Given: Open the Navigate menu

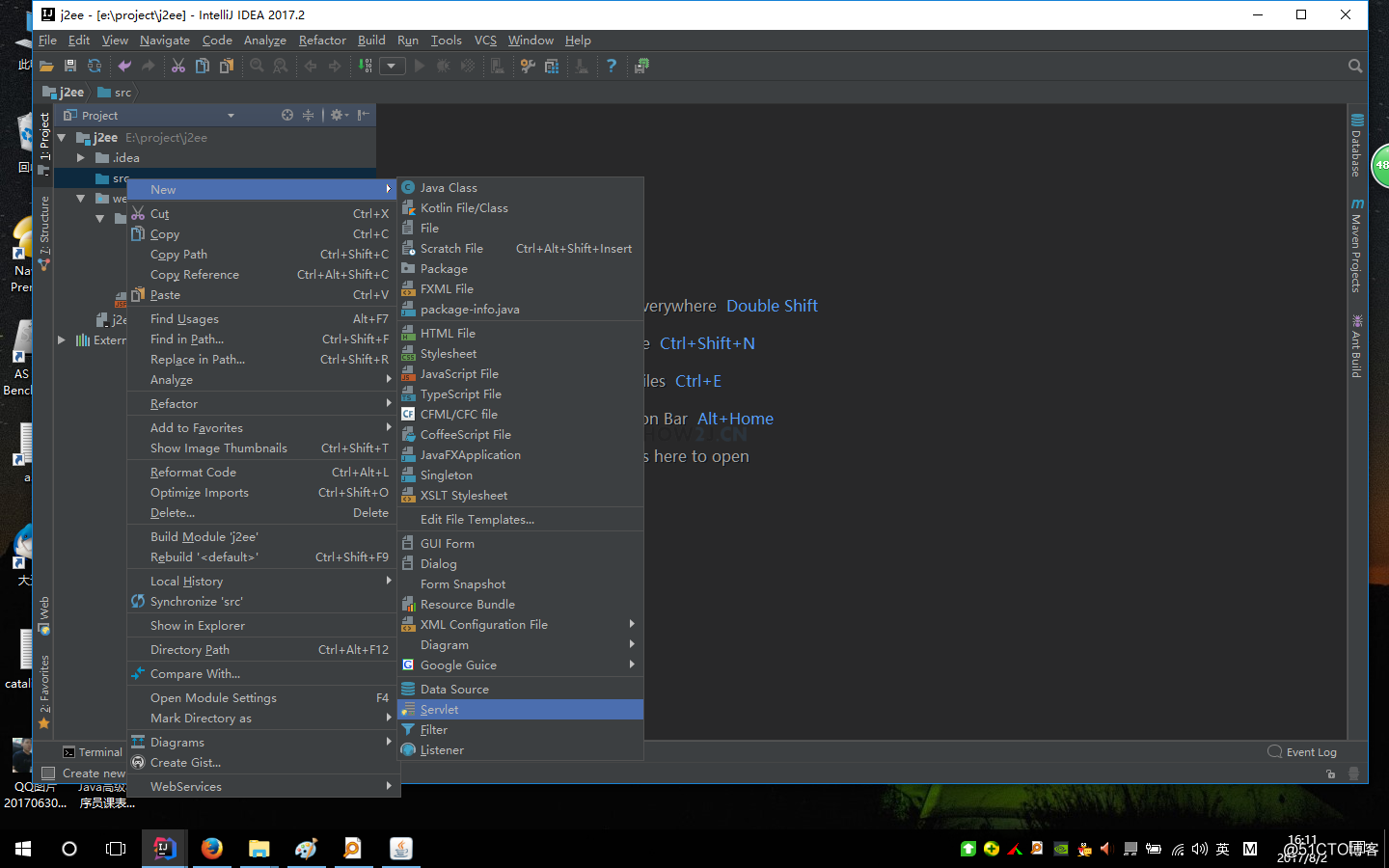Looking at the screenshot, I should pyautogui.click(x=165, y=41).
